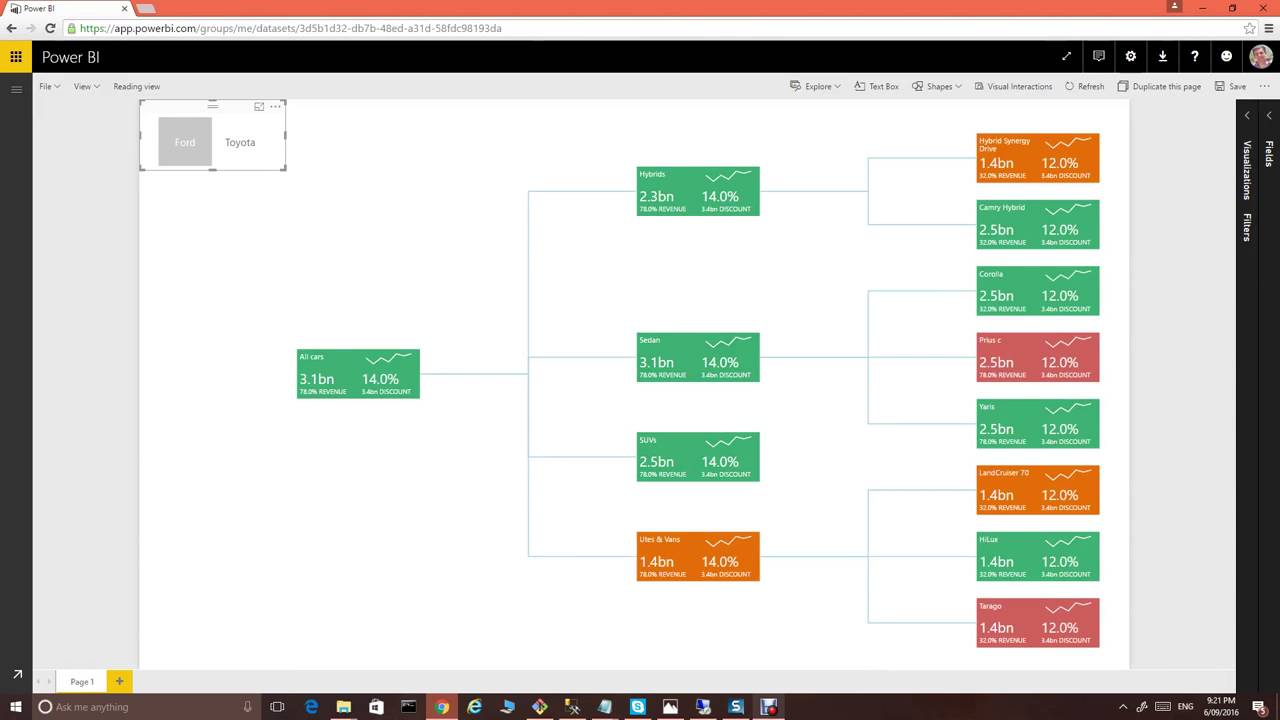The width and height of the screenshot is (1280, 720).
Task: Open the Visualizations pane label
Action: point(1247,170)
